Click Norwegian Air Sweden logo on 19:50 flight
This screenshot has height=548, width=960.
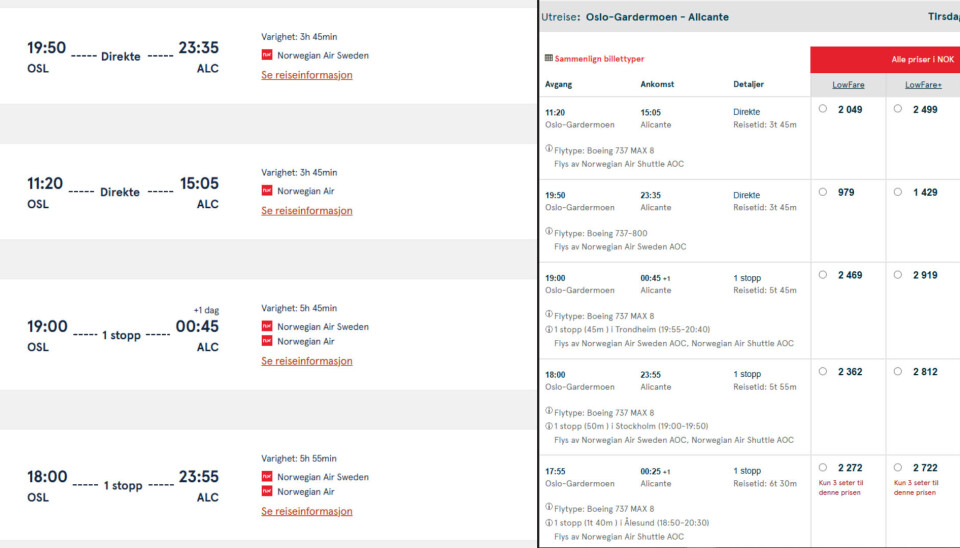pyautogui.click(x=267, y=54)
